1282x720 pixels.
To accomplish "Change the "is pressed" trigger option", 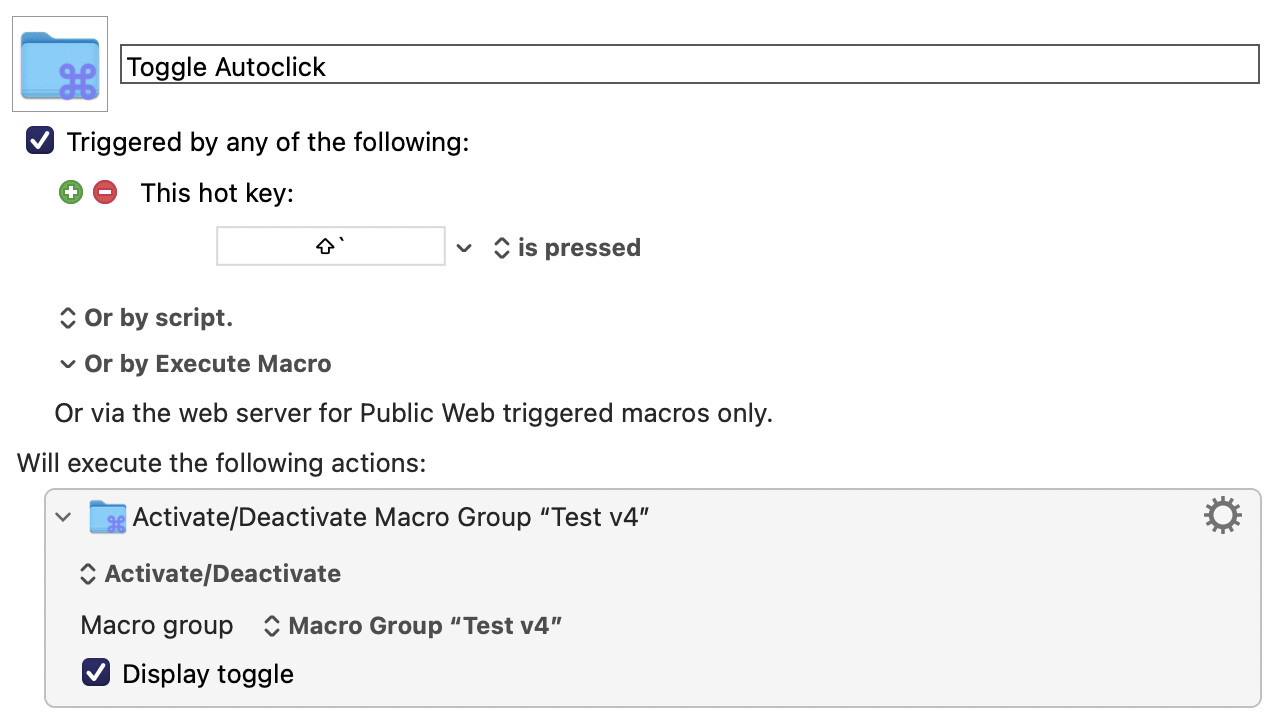I will click(567, 248).
